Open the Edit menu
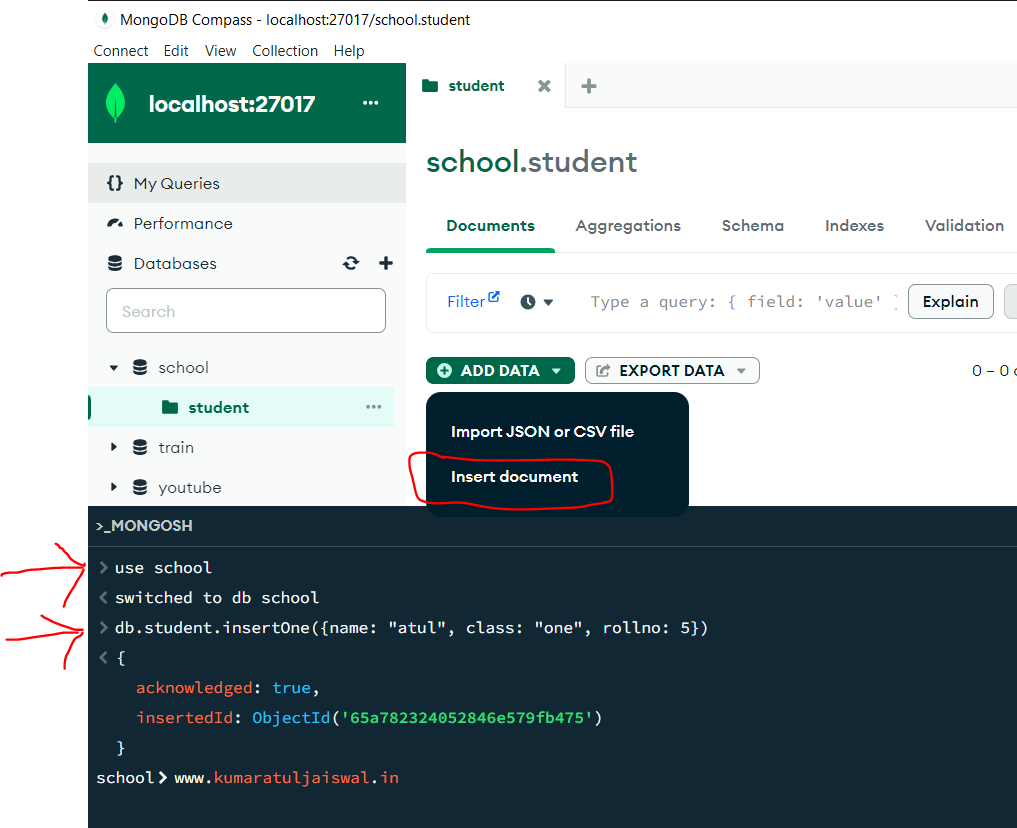Image resolution: width=1017 pixels, height=828 pixels. 176,51
